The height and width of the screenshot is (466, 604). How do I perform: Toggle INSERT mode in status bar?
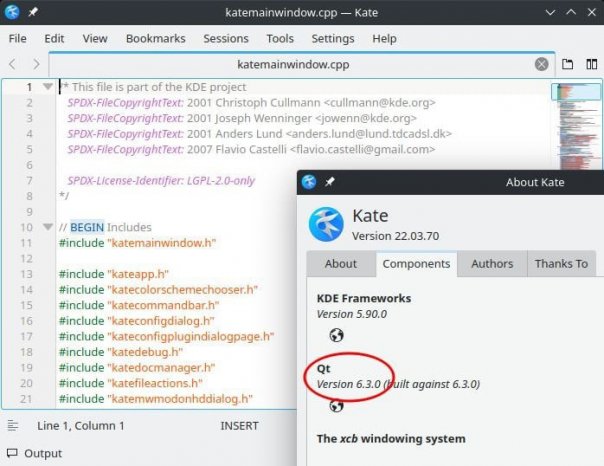pyautogui.click(x=239, y=426)
